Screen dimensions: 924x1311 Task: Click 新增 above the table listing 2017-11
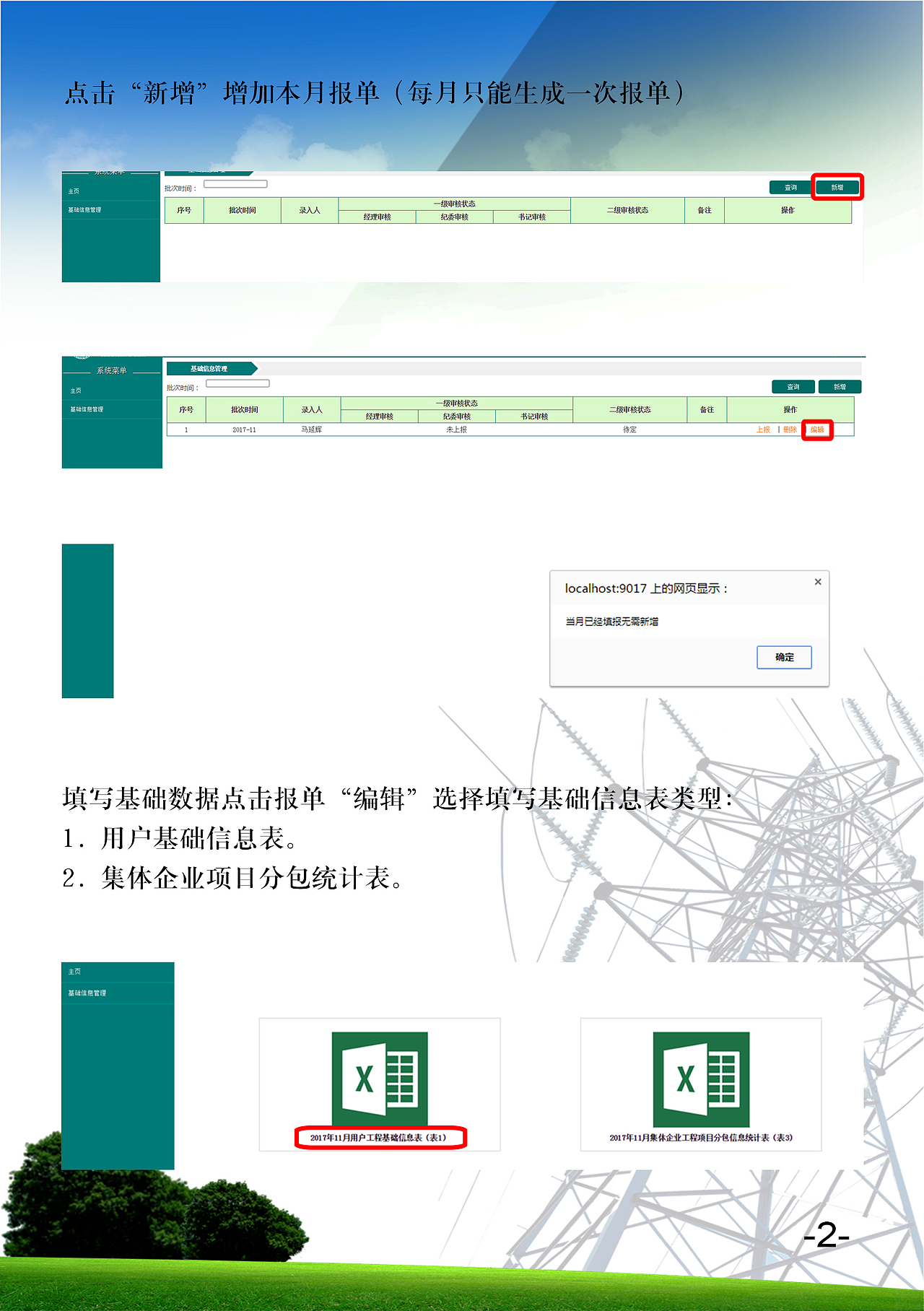[840, 387]
